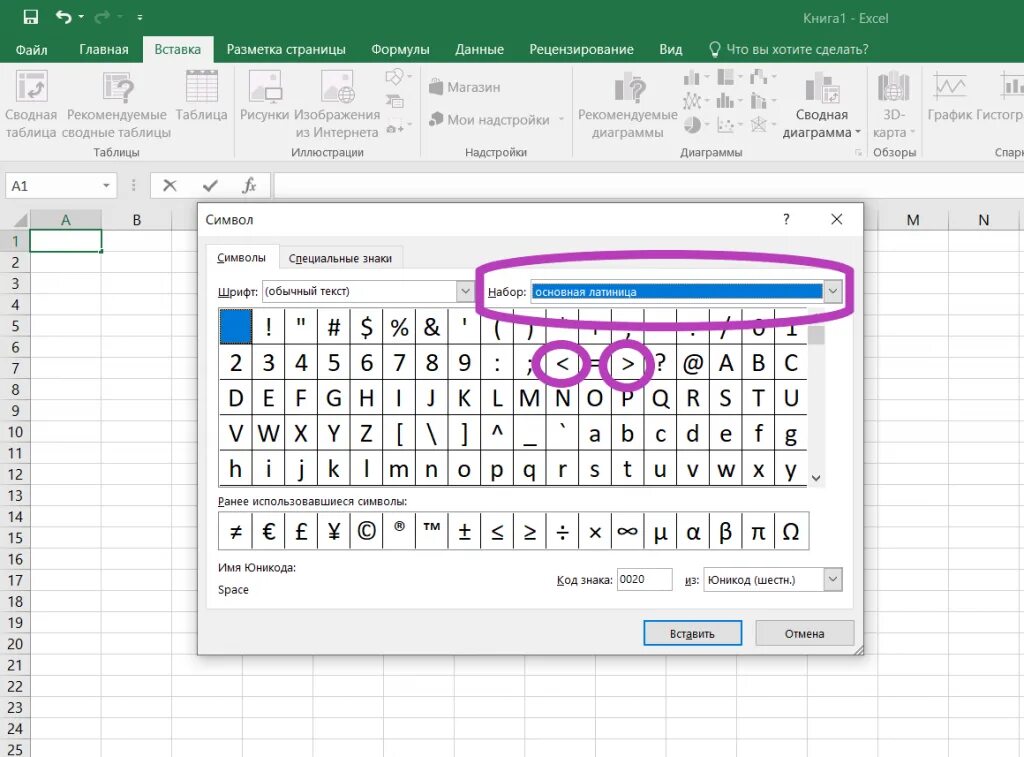The width and height of the screenshot is (1024, 757).
Task: Select the blue space character cell
Action: point(236,327)
